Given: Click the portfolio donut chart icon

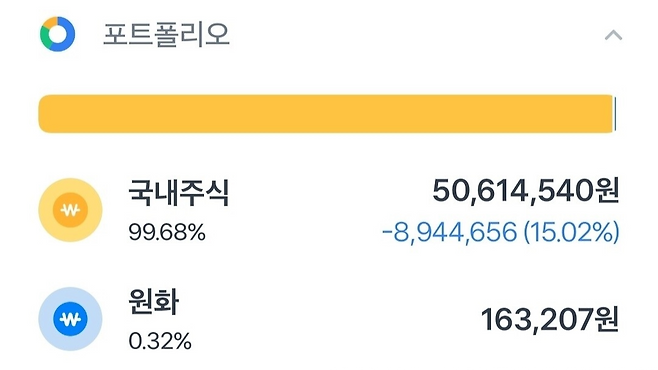Looking at the screenshot, I should [57, 34].
